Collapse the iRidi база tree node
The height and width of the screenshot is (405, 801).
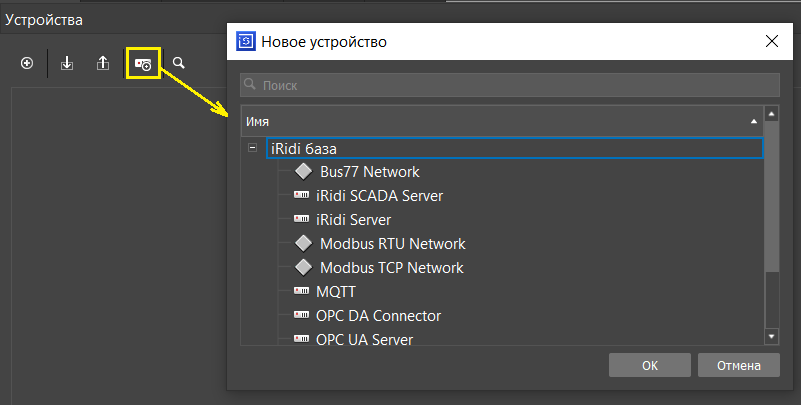pos(252,148)
